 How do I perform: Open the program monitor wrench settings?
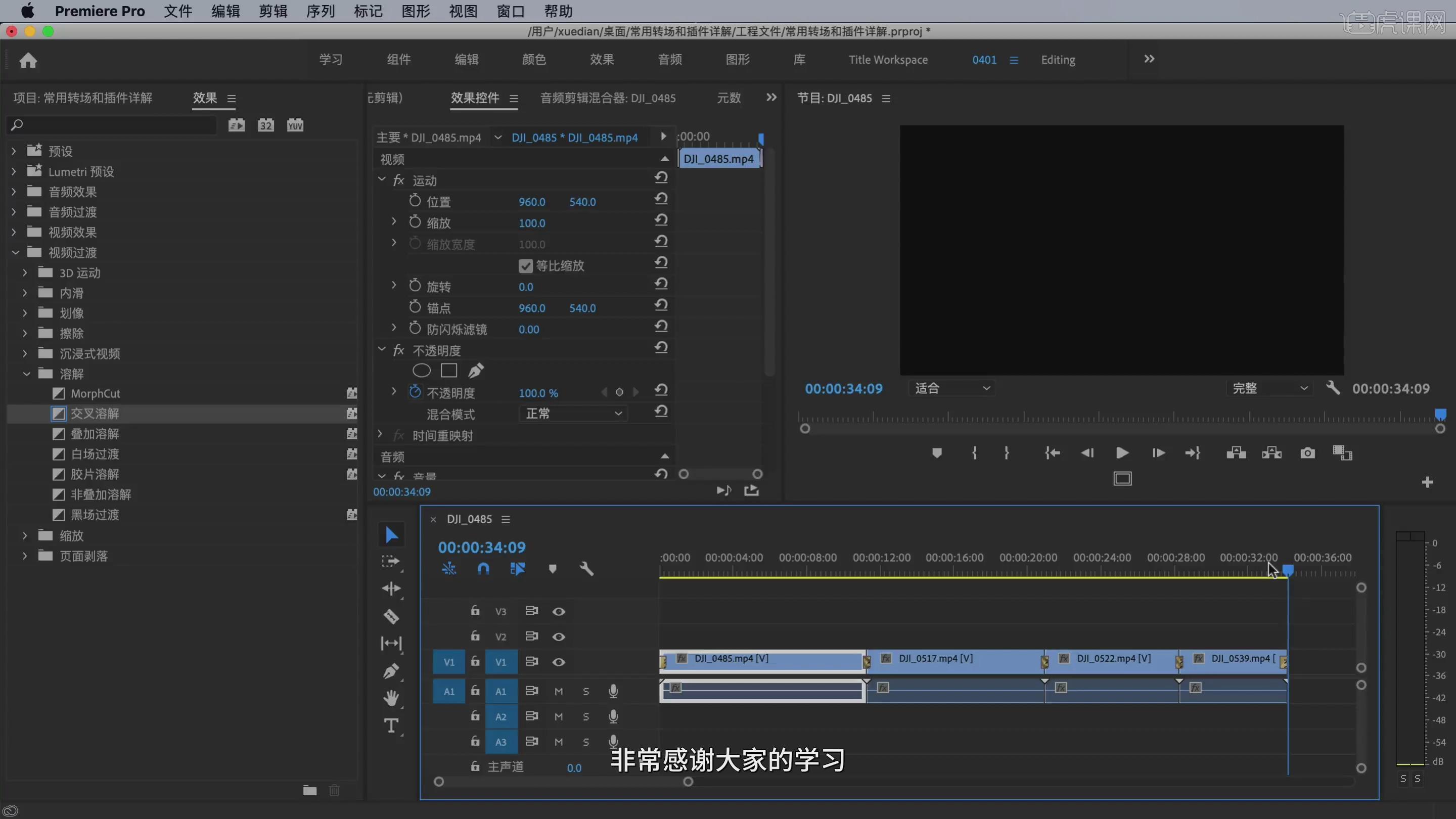(x=1333, y=388)
